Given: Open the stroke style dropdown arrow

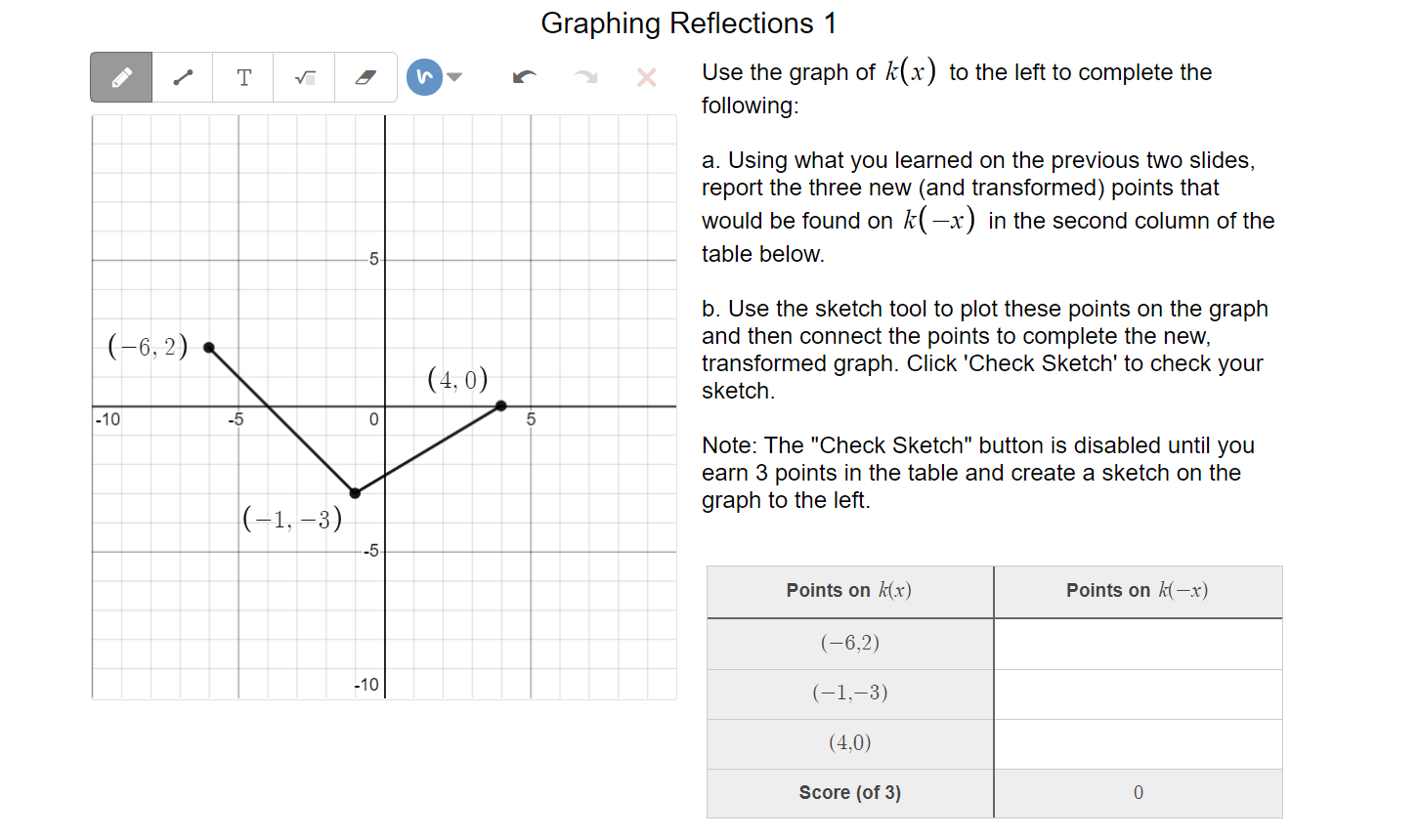Looking at the screenshot, I should click(x=452, y=76).
